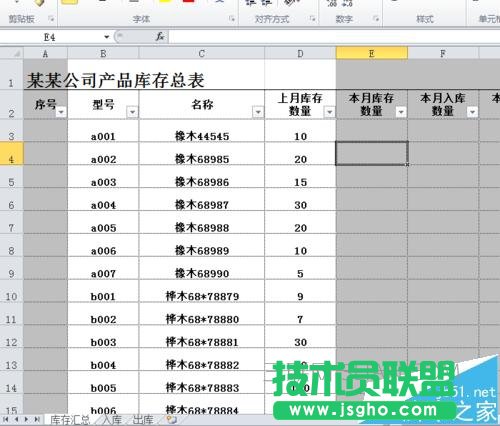The width and height of the screenshot is (500, 426).
Task: Click into the formula bar
Action: tap(334, 37)
